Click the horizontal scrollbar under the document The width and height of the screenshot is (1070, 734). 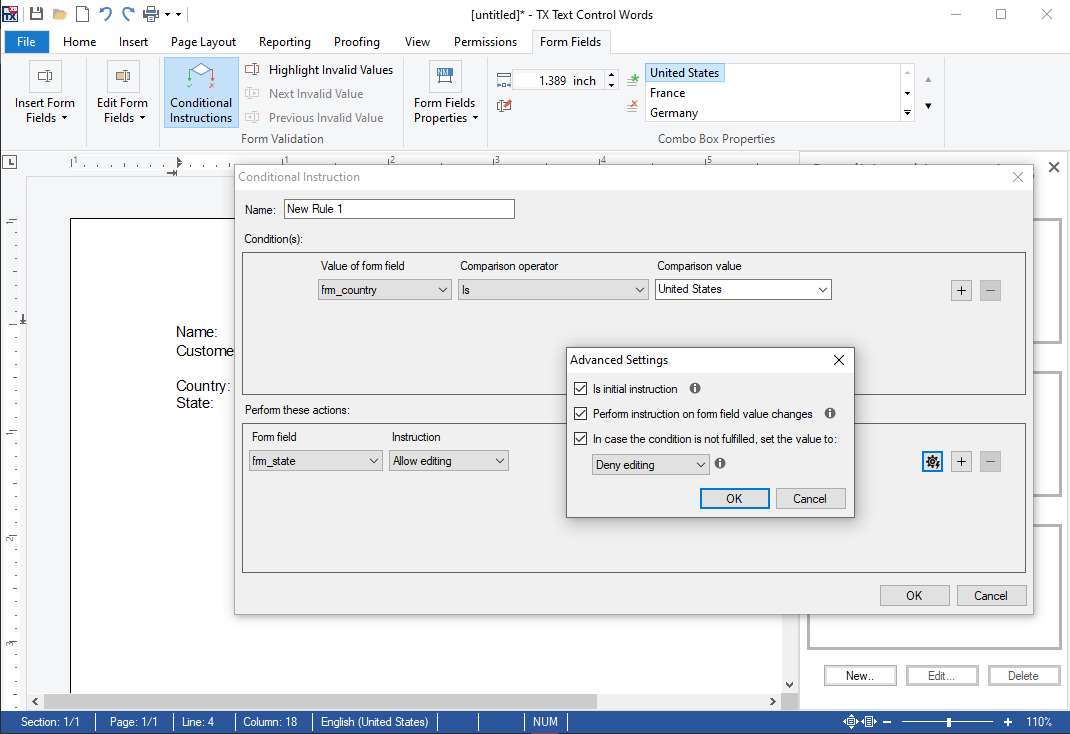tap(321, 701)
